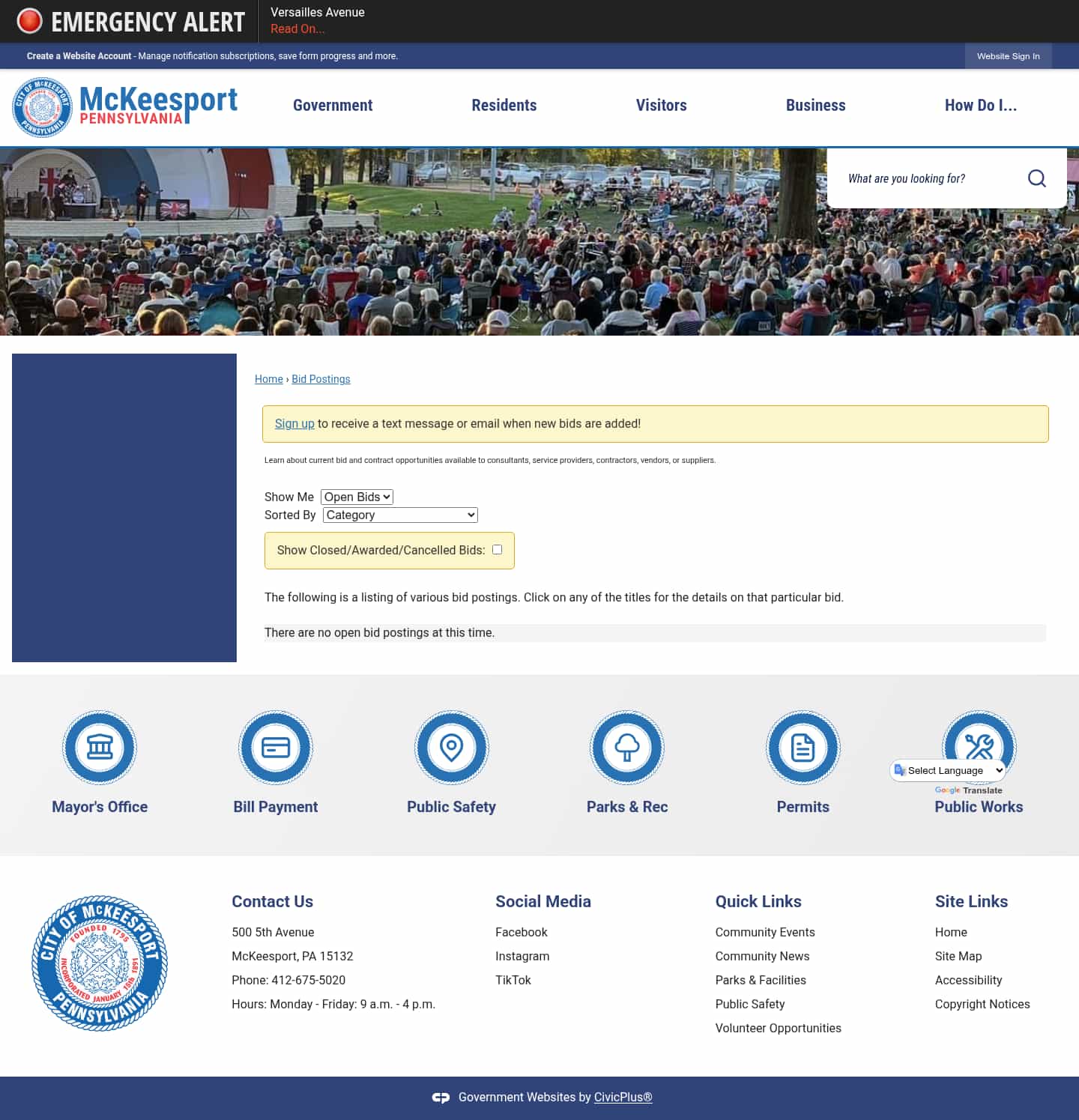This screenshot has height=1120, width=1079.
Task: Open the Government menu
Action: click(x=332, y=106)
